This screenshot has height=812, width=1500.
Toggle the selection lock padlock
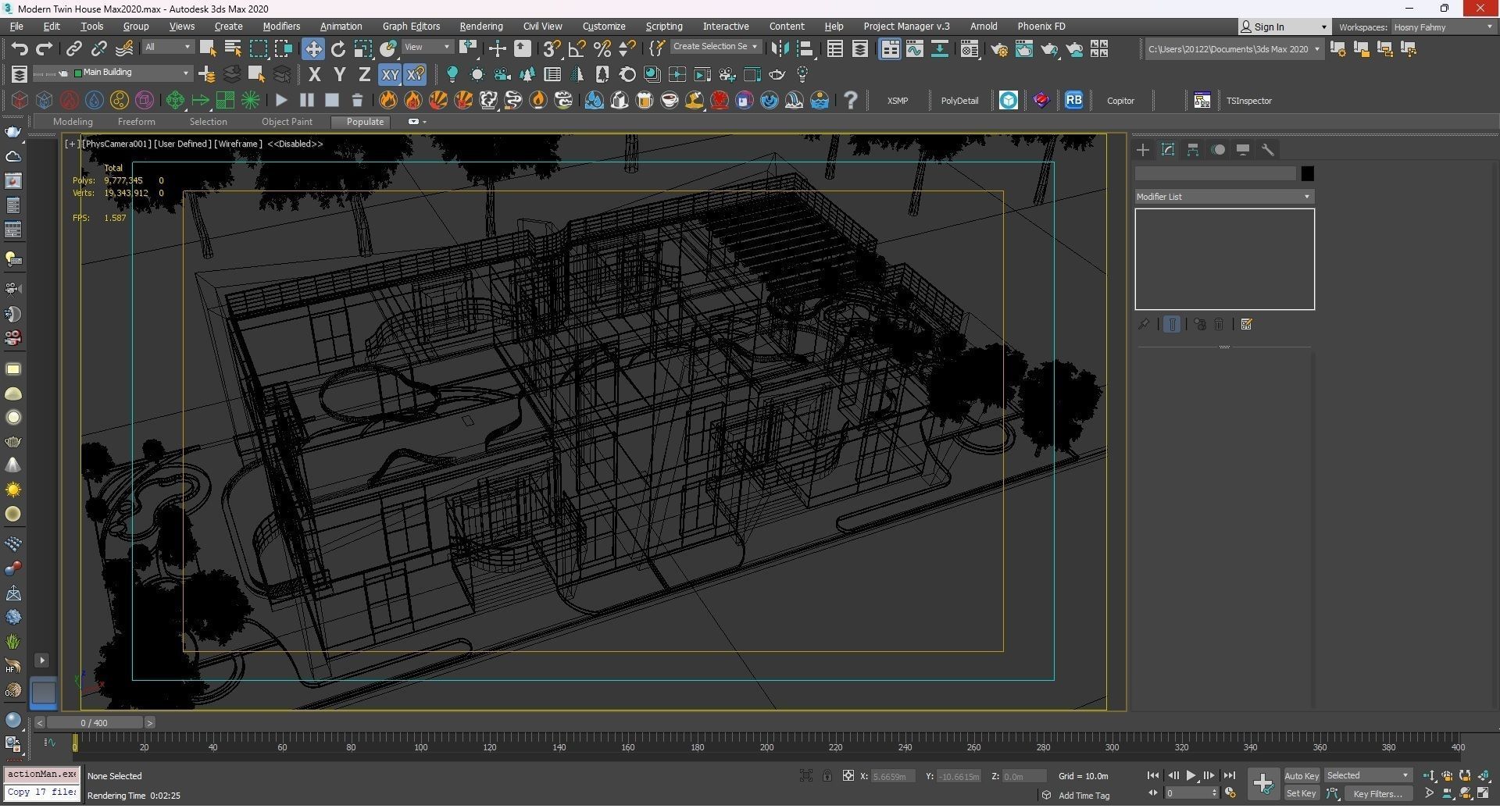pos(827,776)
